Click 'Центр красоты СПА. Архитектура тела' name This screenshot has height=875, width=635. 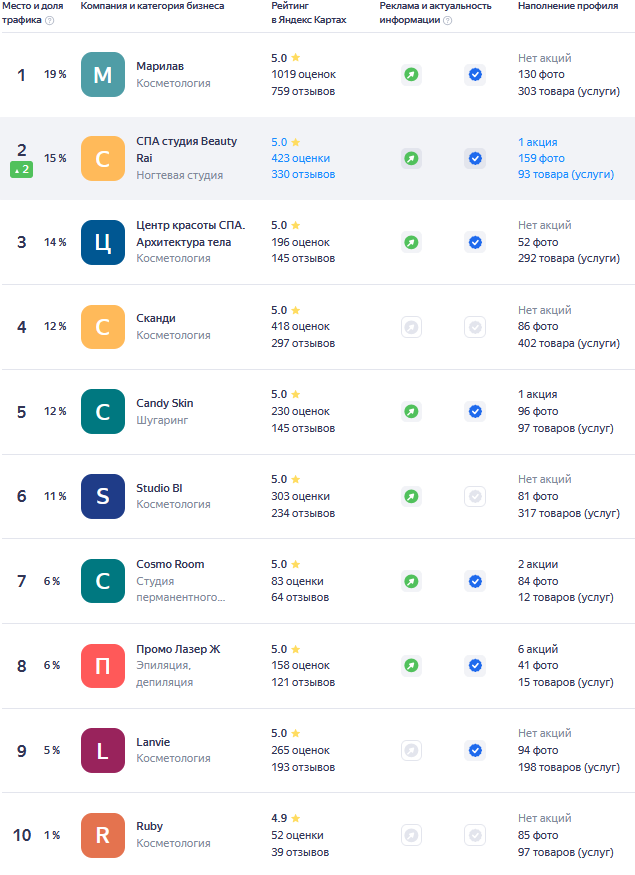click(x=191, y=234)
